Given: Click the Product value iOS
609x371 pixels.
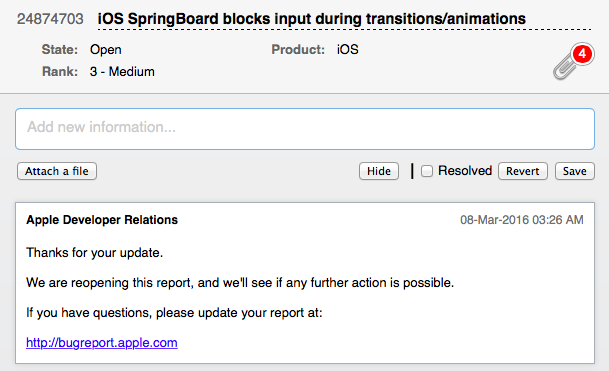Looking at the screenshot, I should click(x=348, y=50).
